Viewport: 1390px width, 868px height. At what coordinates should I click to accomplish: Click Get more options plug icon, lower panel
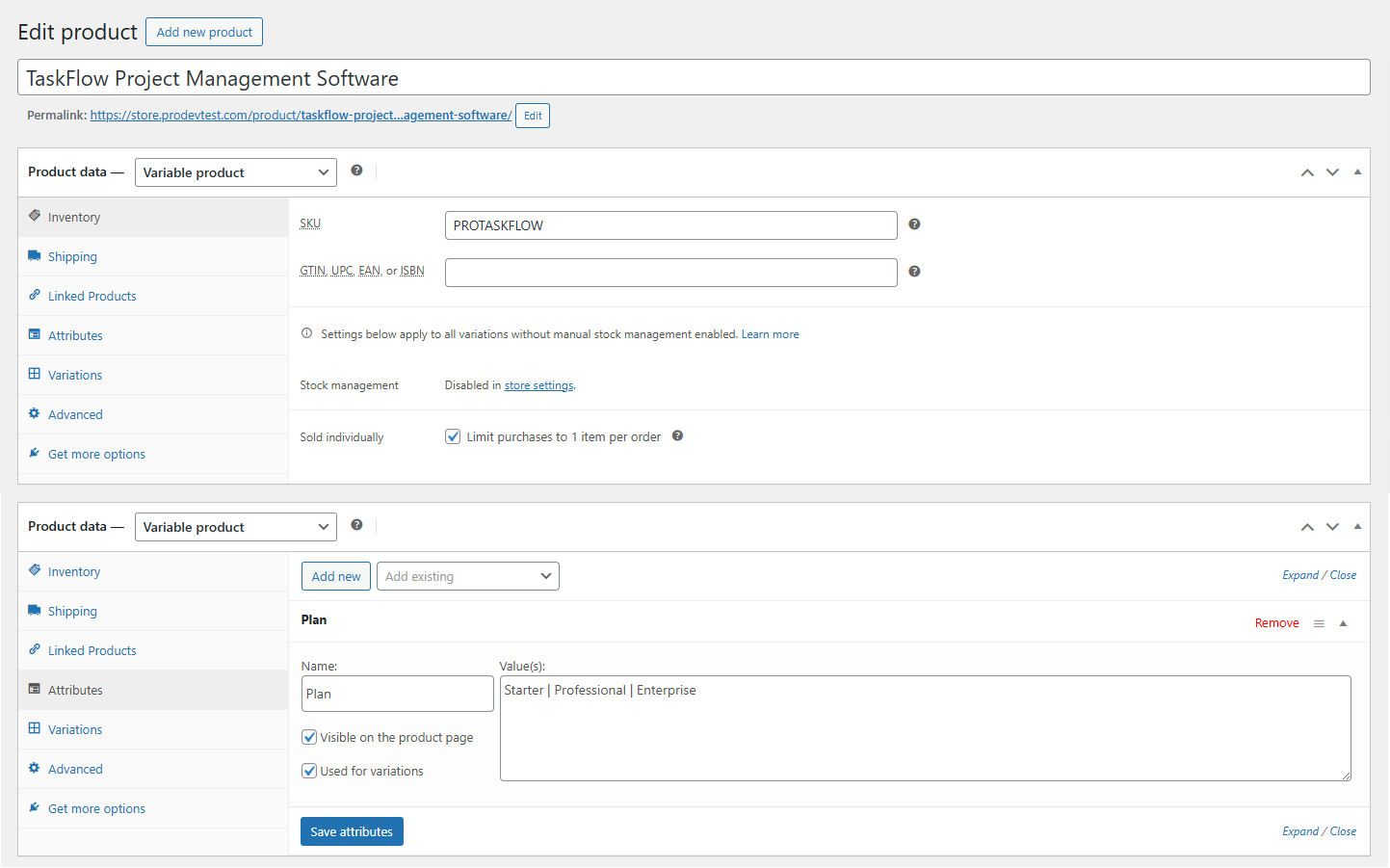[x=35, y=807]
